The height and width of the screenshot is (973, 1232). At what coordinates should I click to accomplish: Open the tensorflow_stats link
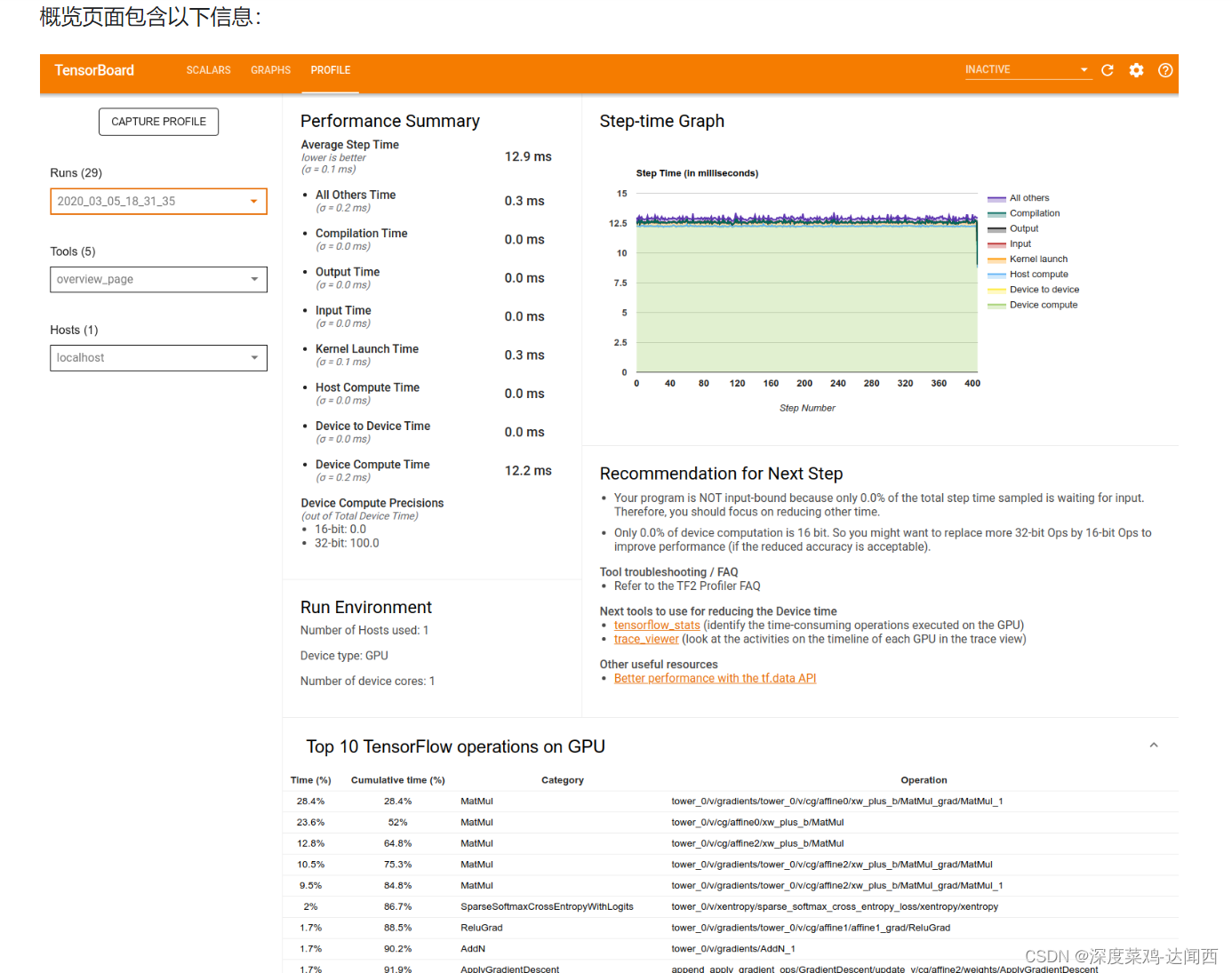click(x=657, y=626)
